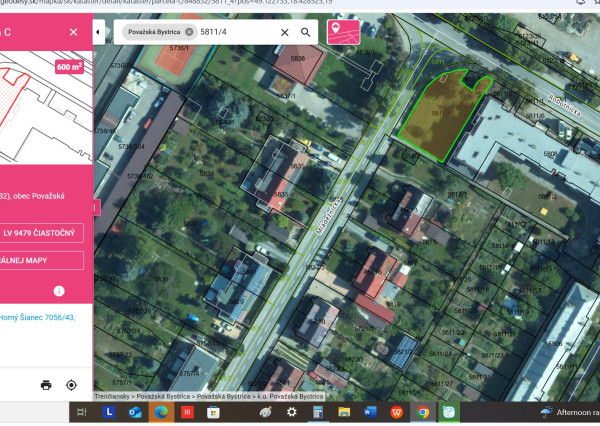Click the 600 m² area badge
This screenshot has width=600, height=426.
pyautogui.click(x=69, y=67)
